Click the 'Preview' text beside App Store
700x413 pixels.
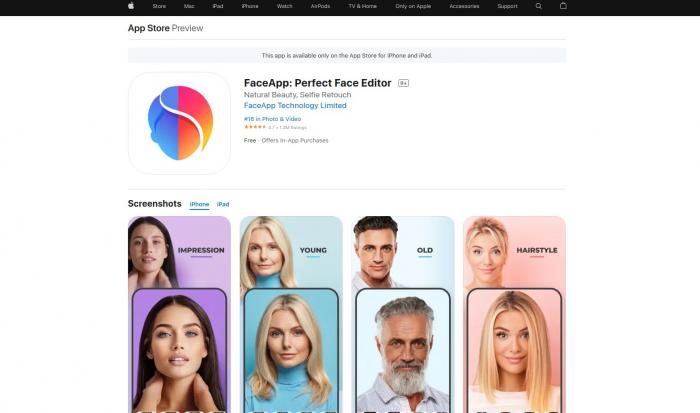[x=188, y=28]
